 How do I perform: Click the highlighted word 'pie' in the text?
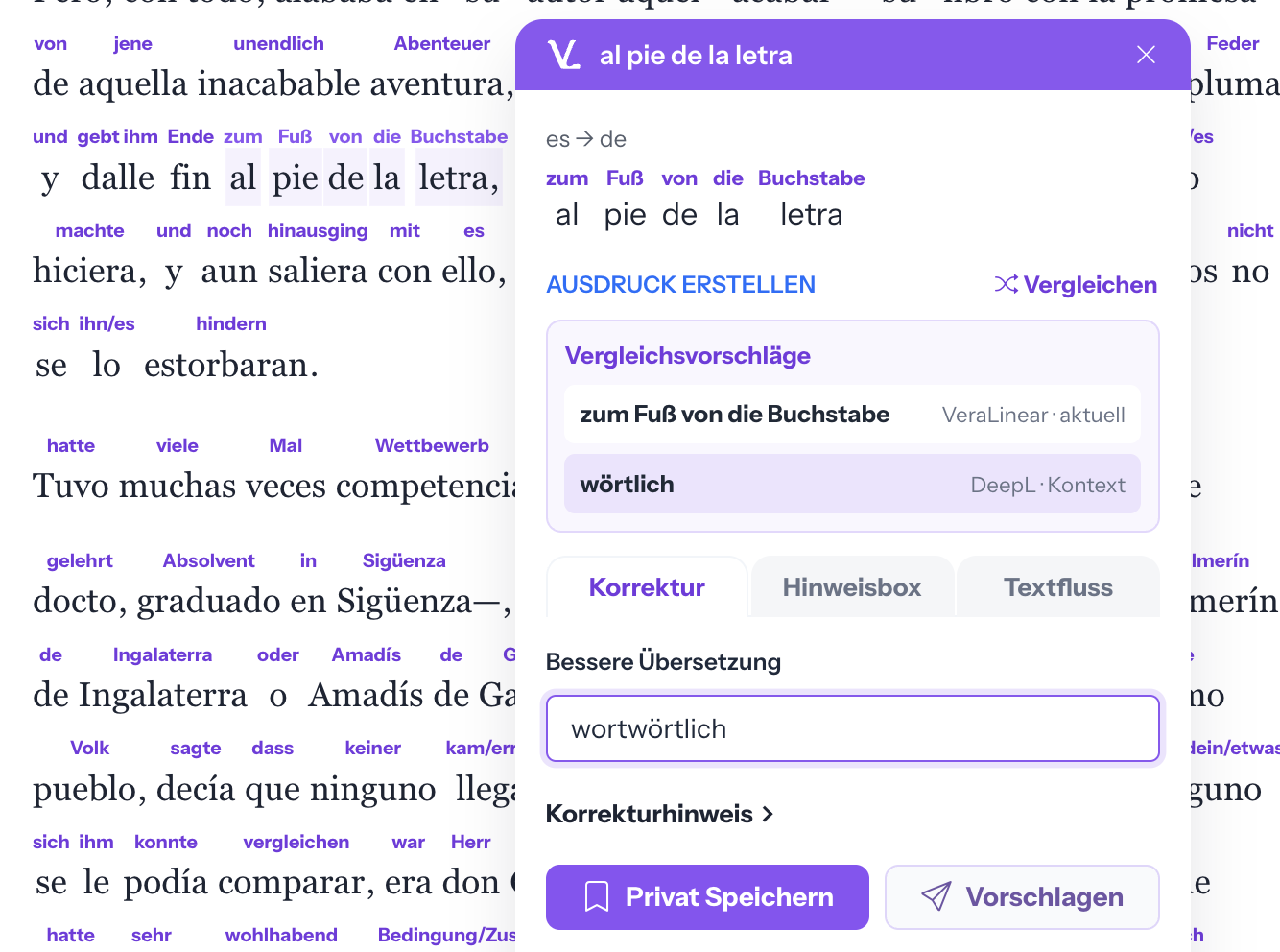[296, 178]
